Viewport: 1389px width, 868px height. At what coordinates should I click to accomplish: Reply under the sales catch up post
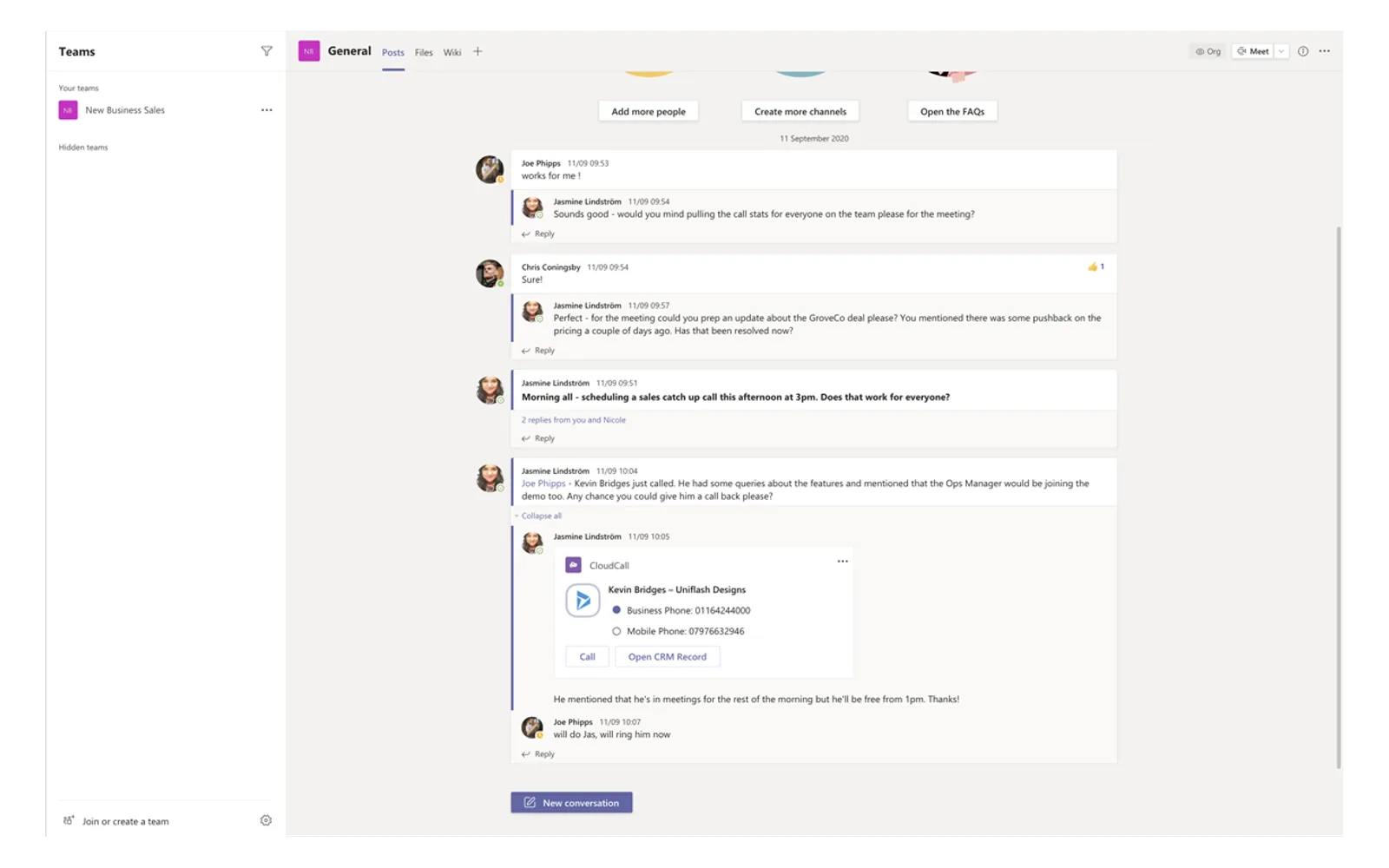[x=538, y=438]
